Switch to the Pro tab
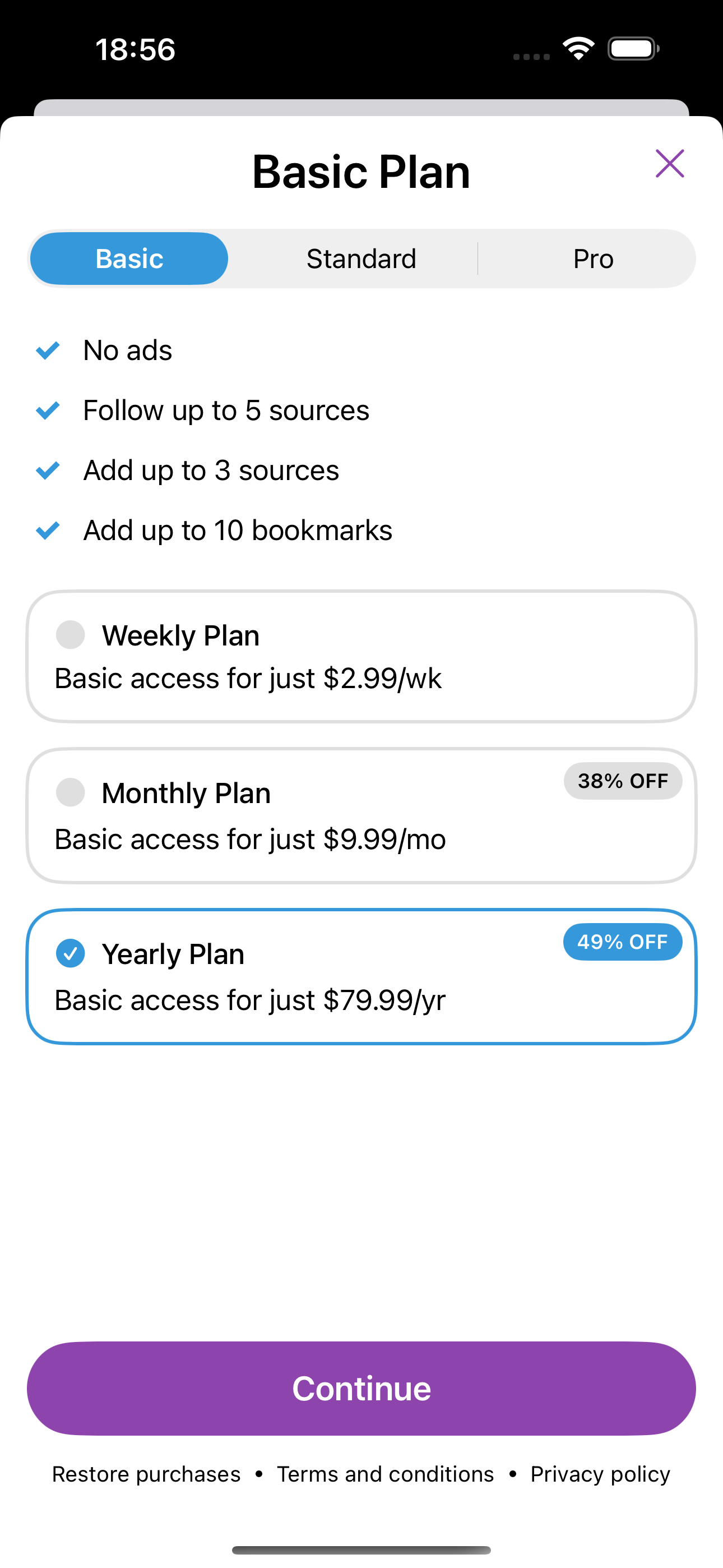 pyautogui.click(x=593, y=259)
